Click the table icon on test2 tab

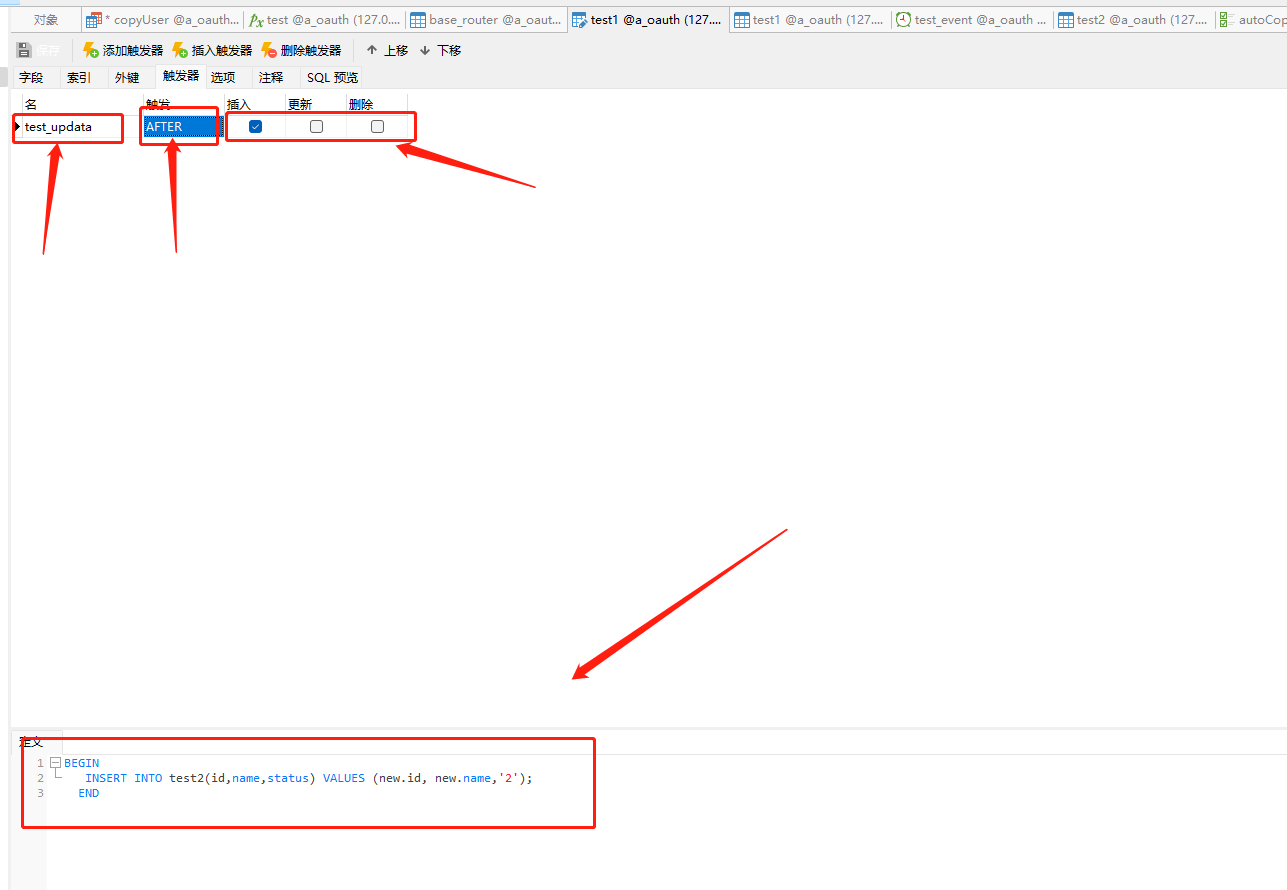(1066, 20)
